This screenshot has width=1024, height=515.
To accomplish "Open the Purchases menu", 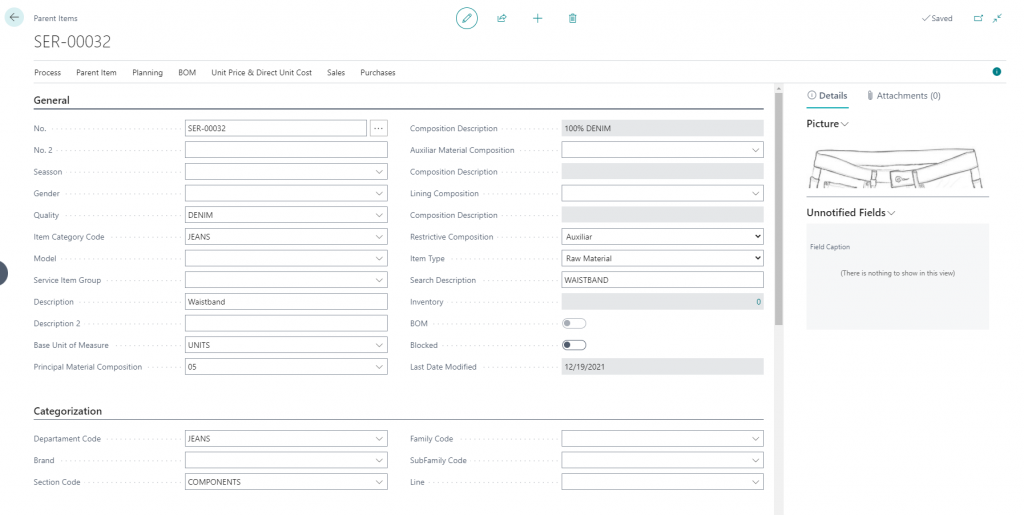I will coord(377,72).
